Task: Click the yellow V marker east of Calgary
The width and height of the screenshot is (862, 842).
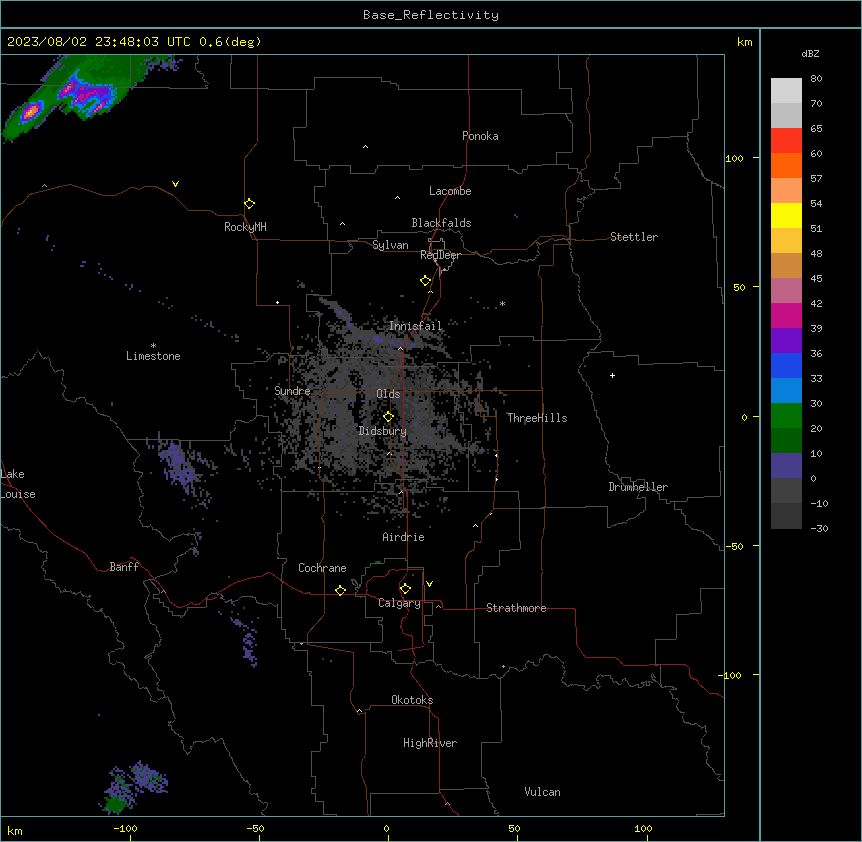Action: click(429, 584)
